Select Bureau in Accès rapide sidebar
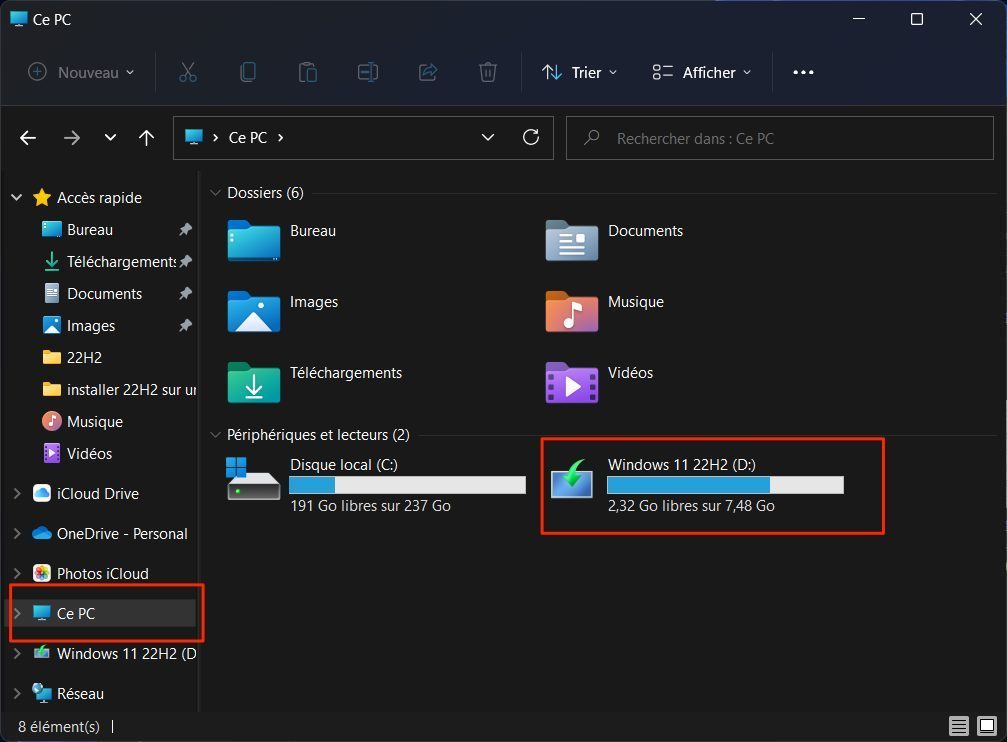The width and height of the screenshot is (1007, 742). click(x=90, y=229)
